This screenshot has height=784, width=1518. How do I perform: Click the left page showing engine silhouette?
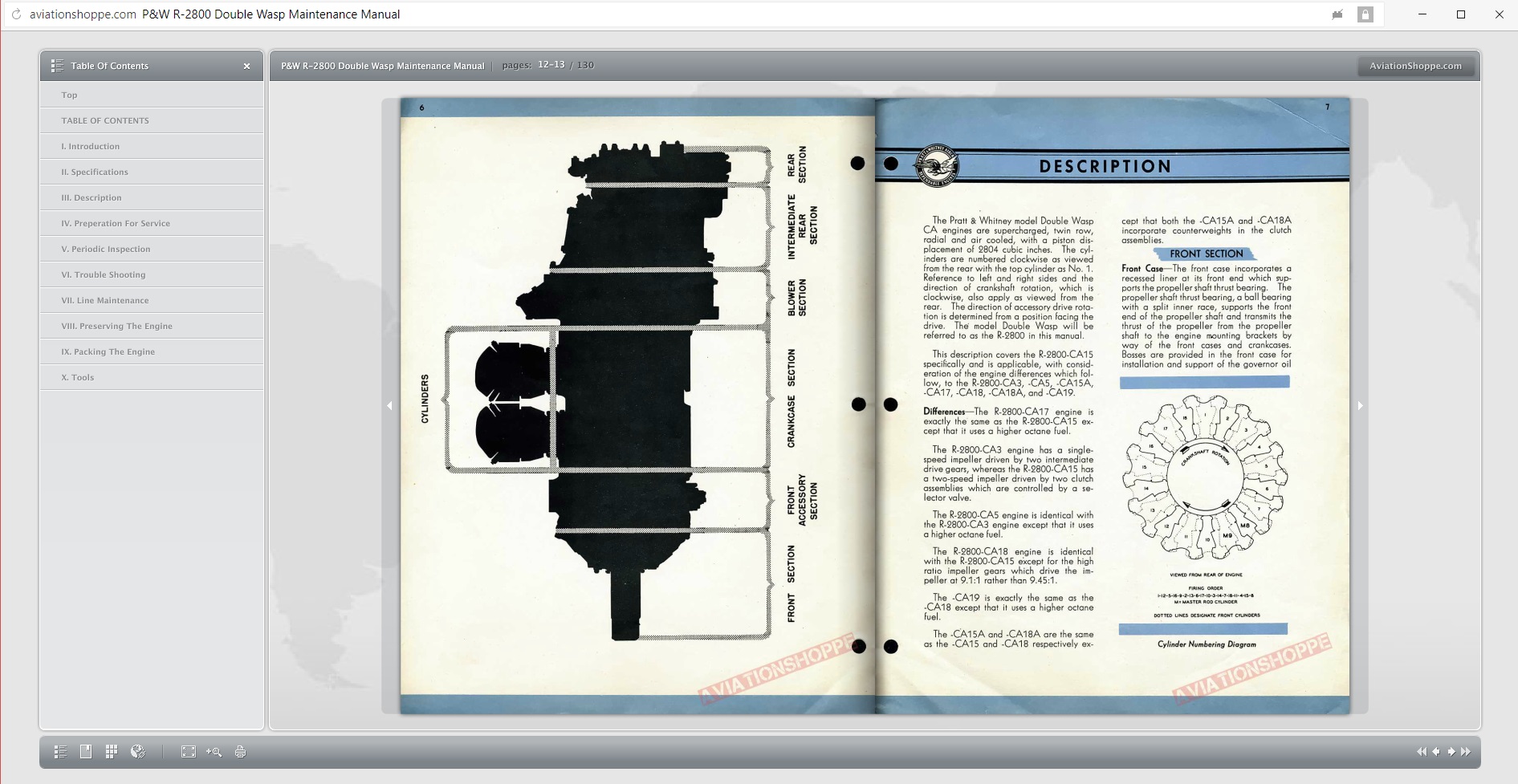pos(637,406)
